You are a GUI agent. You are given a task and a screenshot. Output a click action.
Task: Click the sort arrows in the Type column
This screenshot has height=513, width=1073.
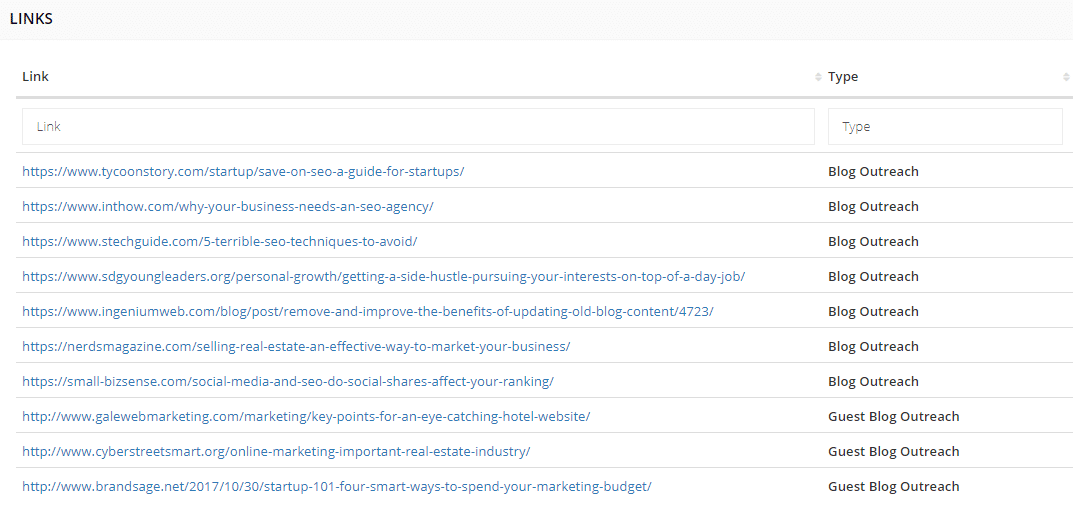point(1066,77)
